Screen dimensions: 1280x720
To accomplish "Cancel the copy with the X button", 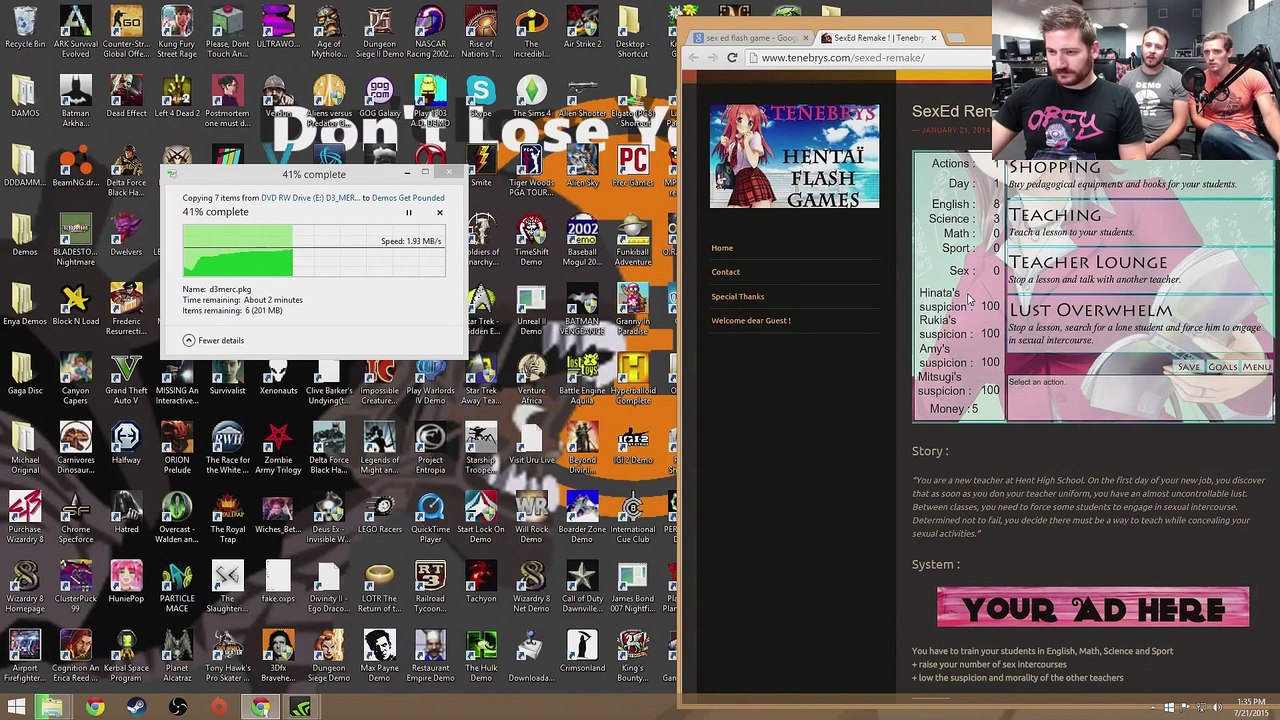I will coord(439,213).
